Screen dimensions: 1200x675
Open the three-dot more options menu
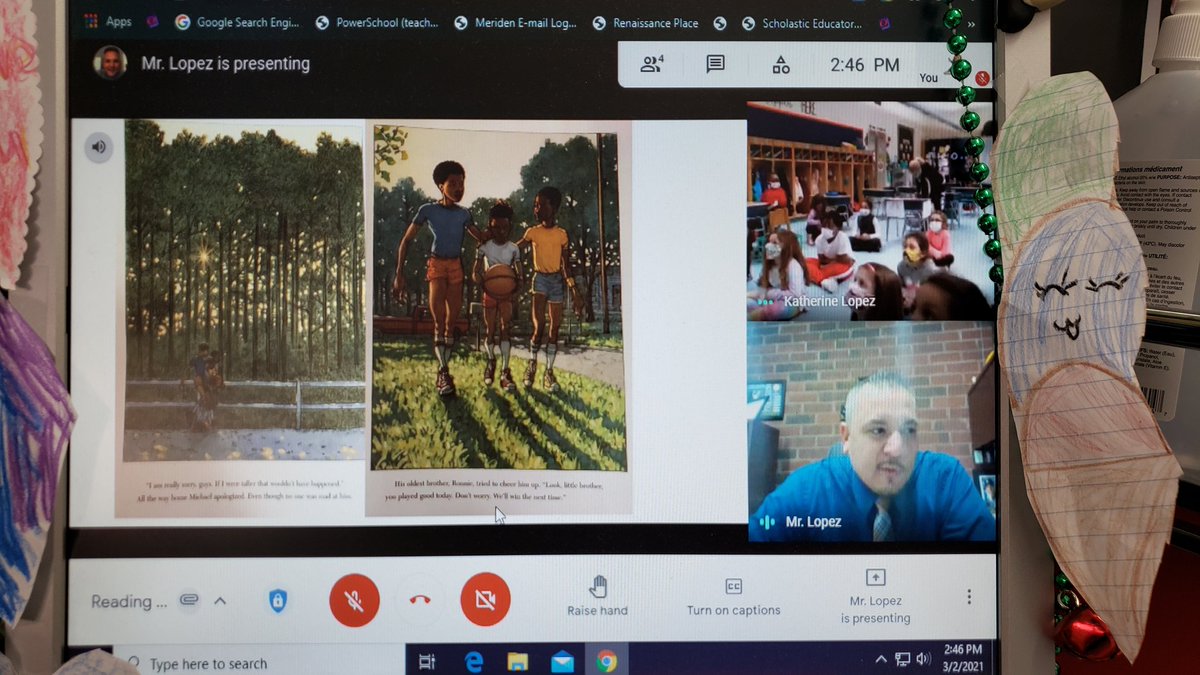coord(968,597)
